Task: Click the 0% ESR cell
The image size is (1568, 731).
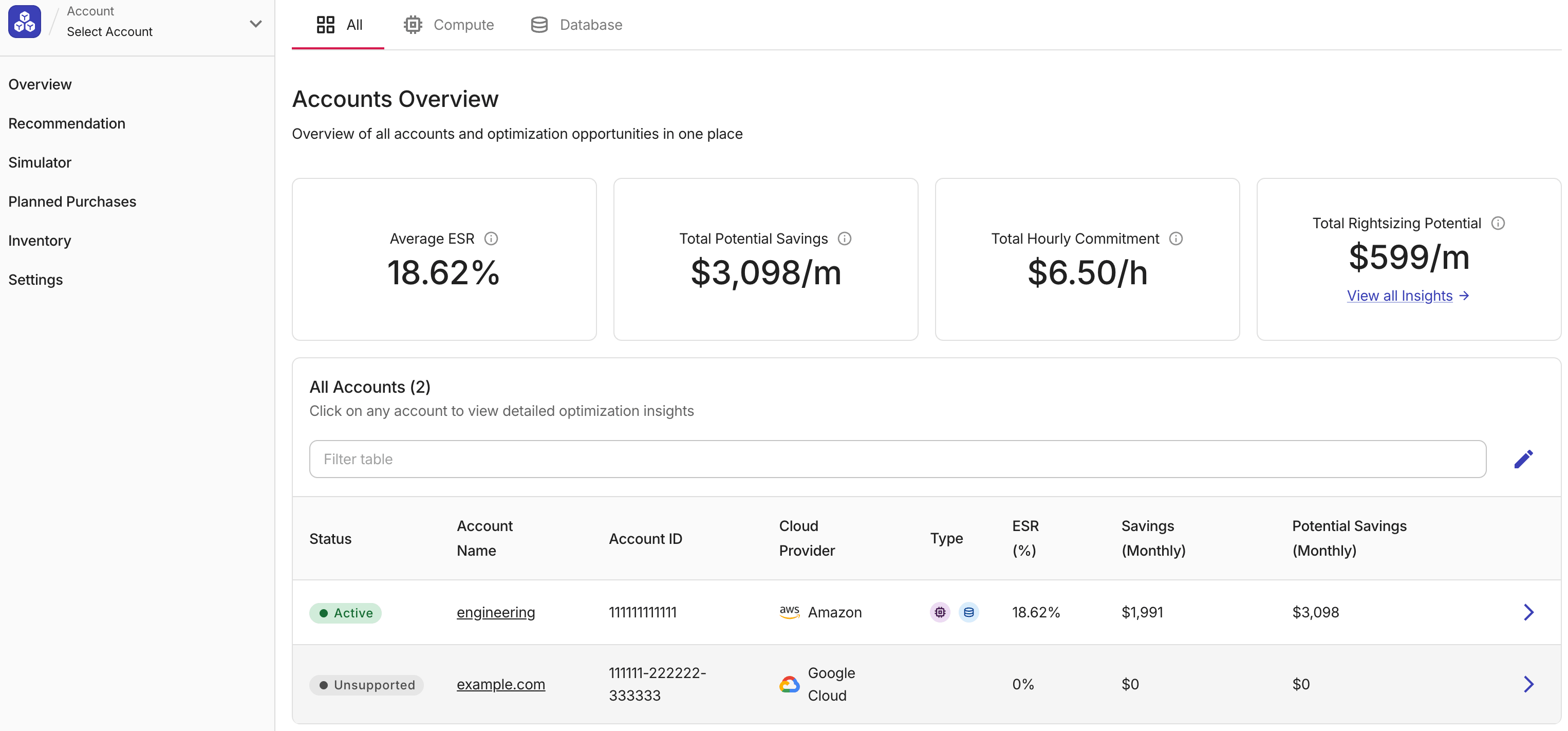Action: pyautogui.click(x=1023, y=684)
